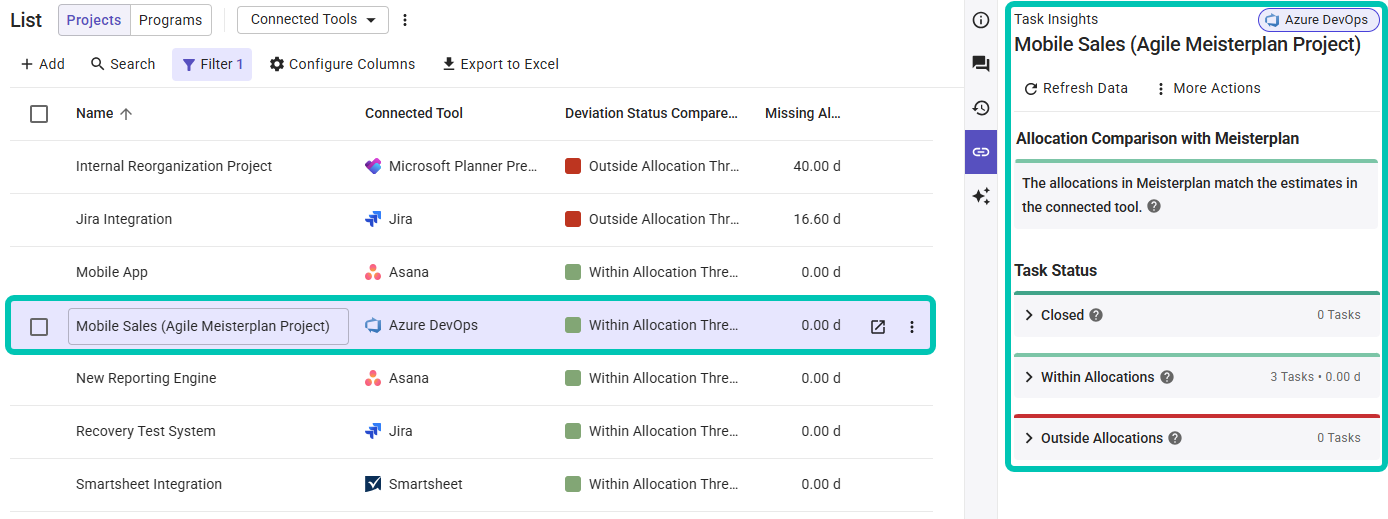Image resolution: width=1388 pixels, height=519 pixels.
Task: Click Jira icon in Recovery Test System row
Action: click(x=373, y=432)
